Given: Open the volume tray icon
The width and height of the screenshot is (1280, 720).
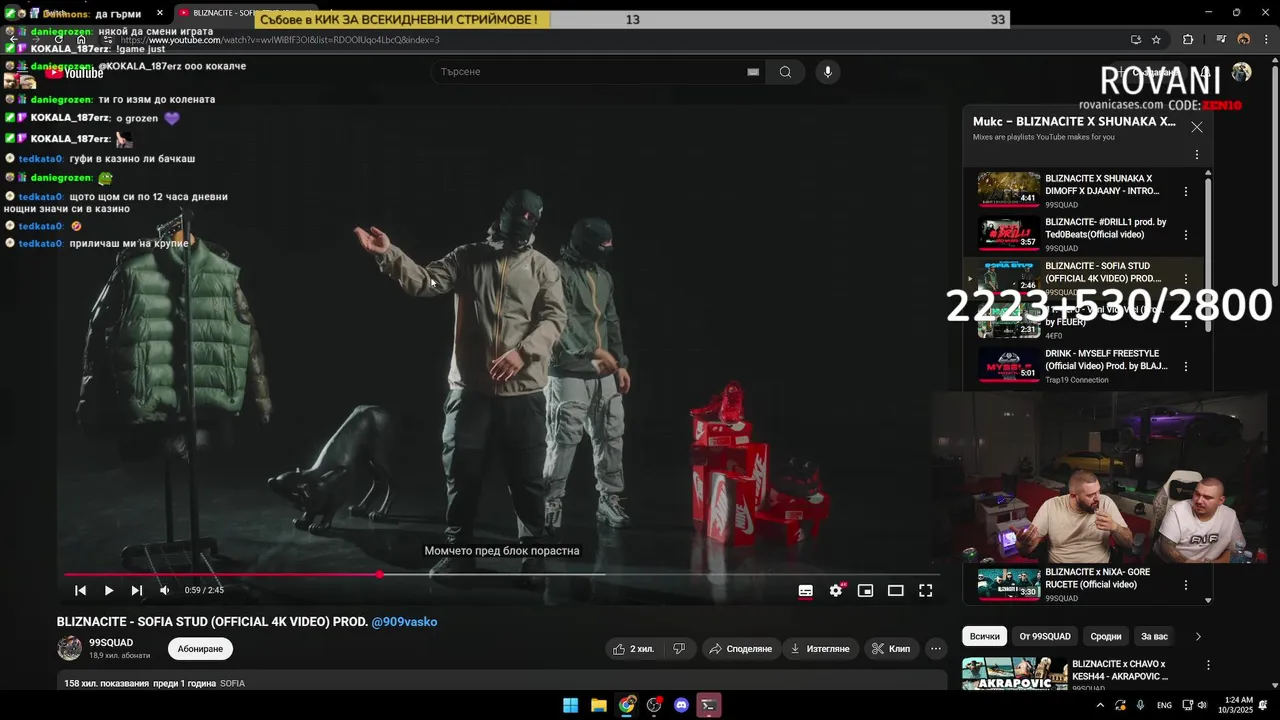Looking at the screenshot, I should click(x=1202, y=705).
